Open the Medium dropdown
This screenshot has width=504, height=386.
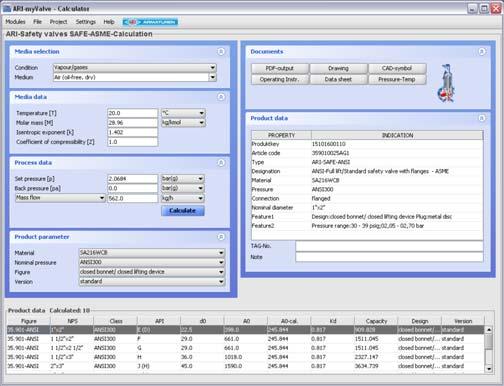[135, 77]
